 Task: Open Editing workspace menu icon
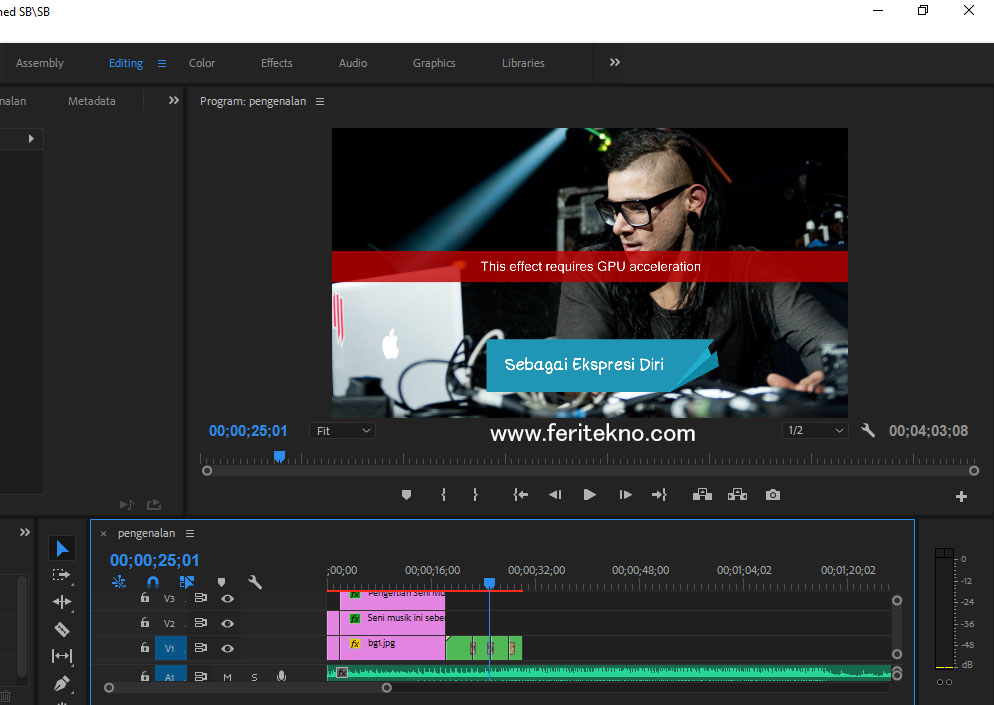click(162, 63)
